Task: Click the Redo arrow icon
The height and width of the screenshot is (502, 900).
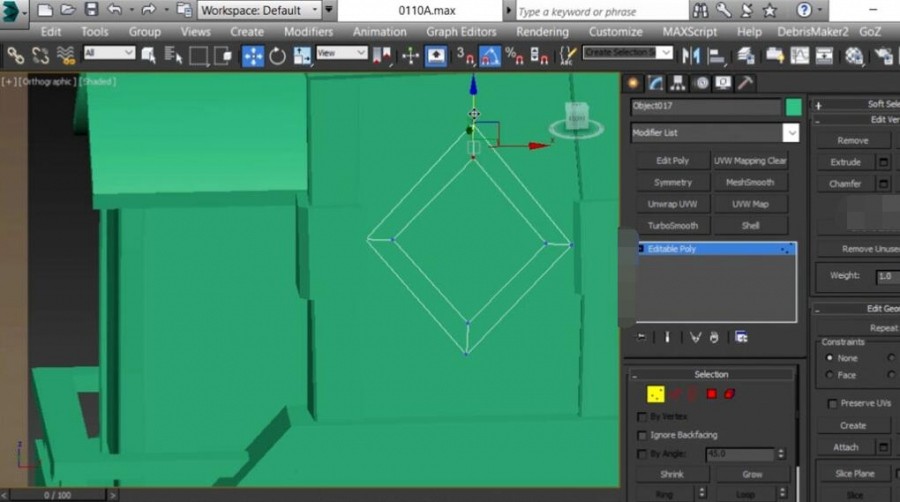Action: click(x=148, y=10)
